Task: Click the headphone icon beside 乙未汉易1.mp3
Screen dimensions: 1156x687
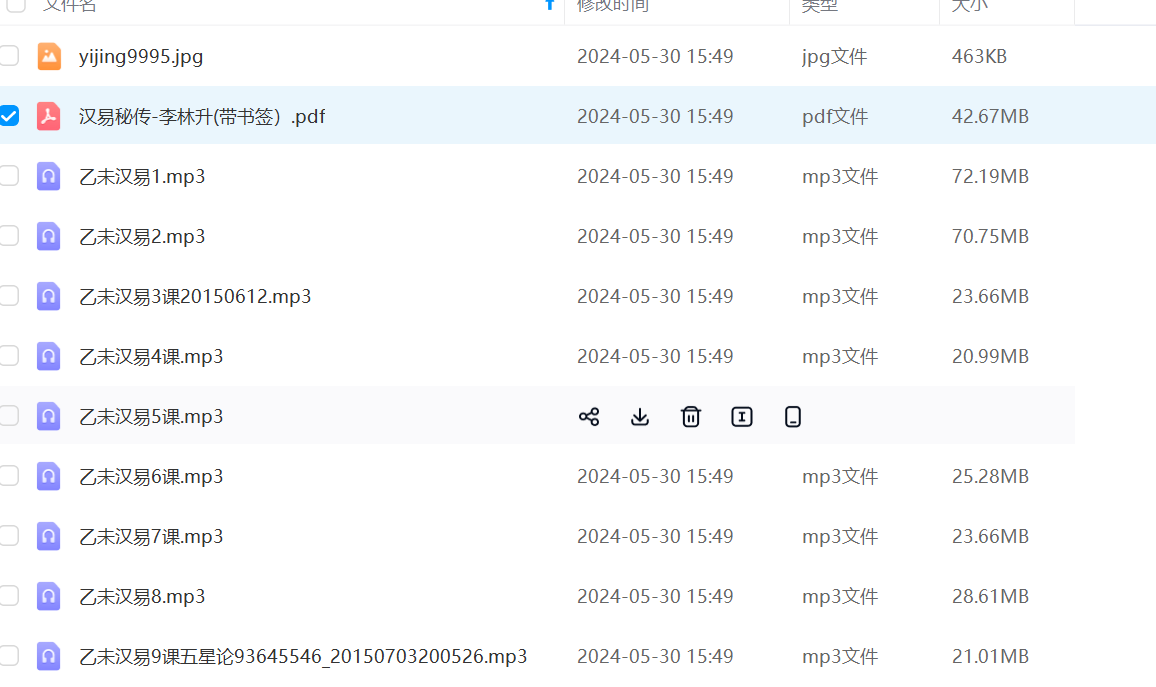Action: tap(49, 177)
